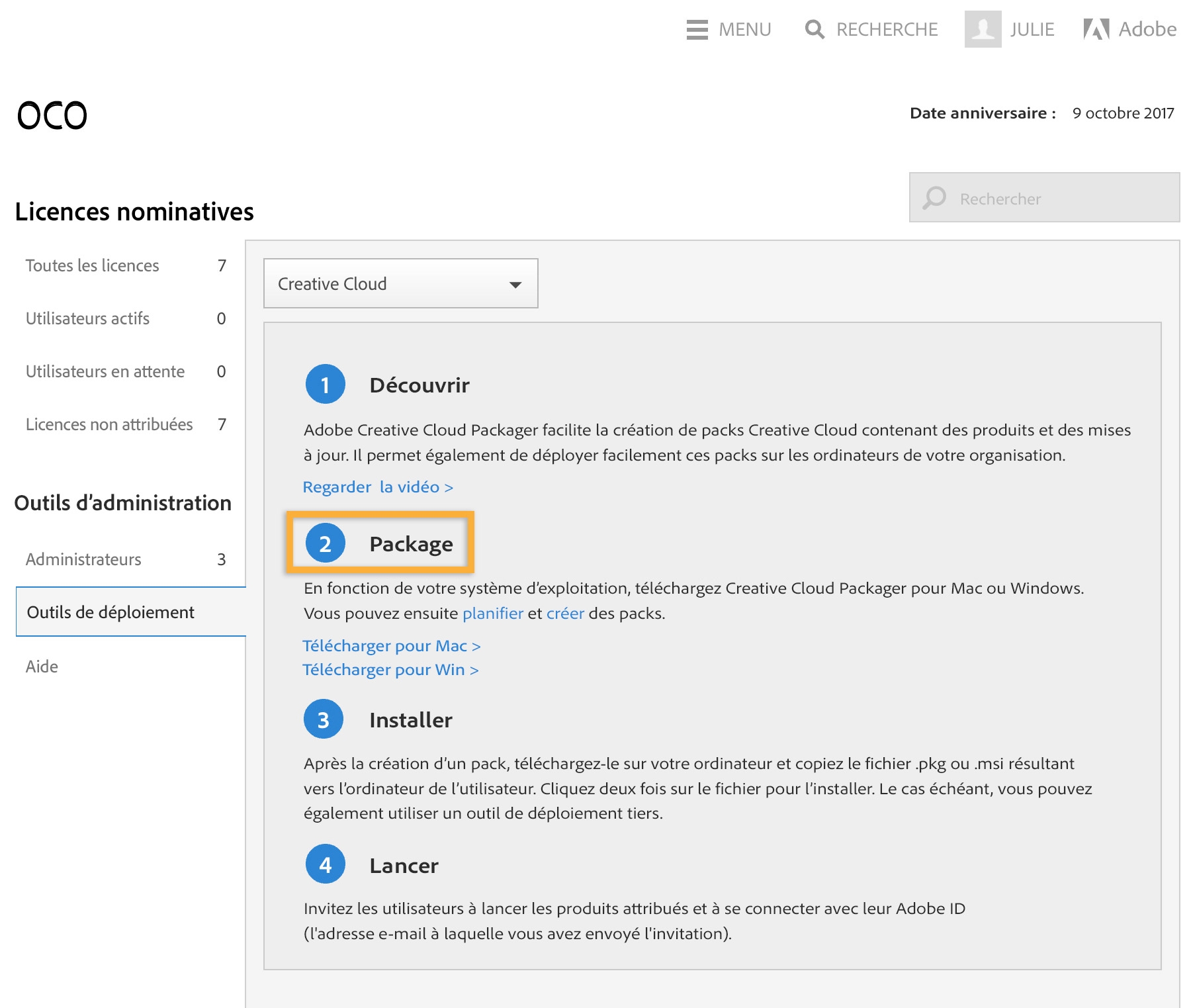Viewport: 1191px width, 1008px height.
Task: Click the magnifier RECHERCHE icon
Action: tap(815, 30)
